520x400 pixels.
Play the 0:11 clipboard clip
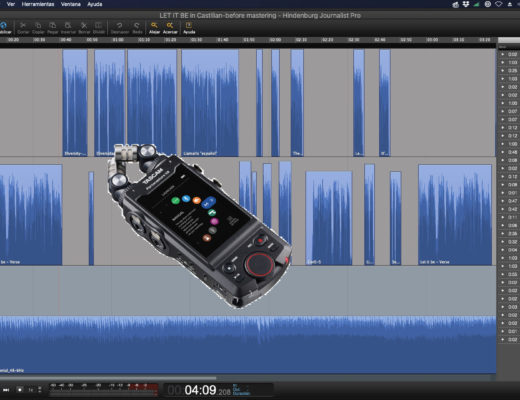503,217
